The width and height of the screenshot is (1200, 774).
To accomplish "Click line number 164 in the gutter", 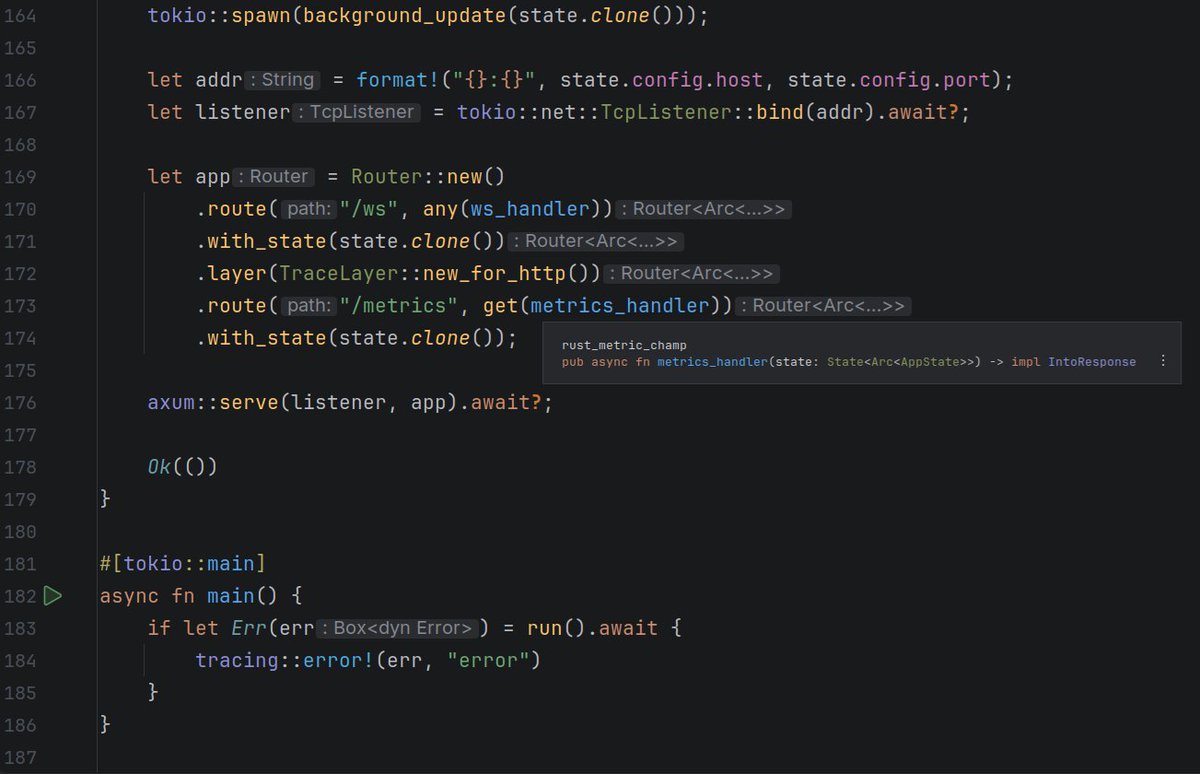I will tap(20, 16).
